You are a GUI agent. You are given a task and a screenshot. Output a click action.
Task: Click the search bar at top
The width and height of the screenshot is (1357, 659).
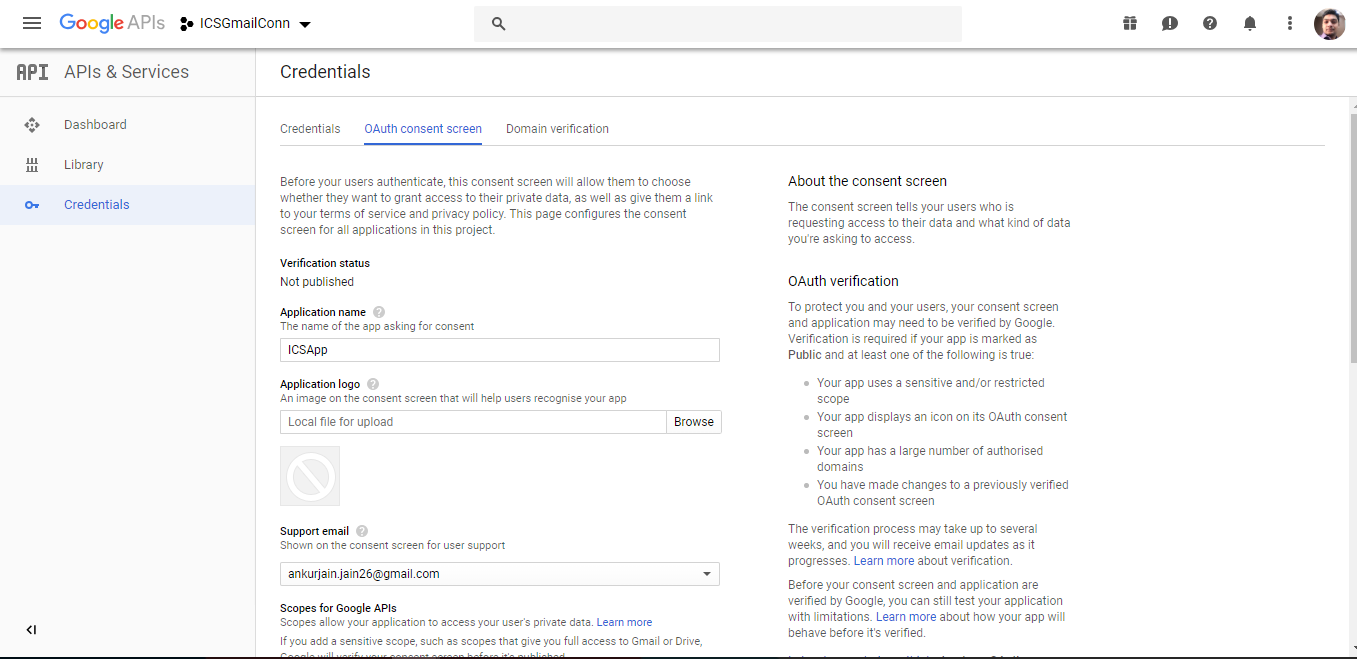coord(717,24)
